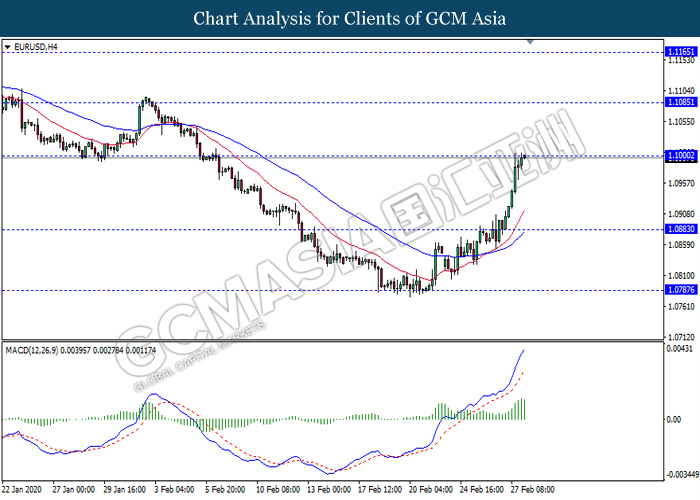Click the black triangle beside EURUSD,H4
Image resolution: width=700 pixels, height=500 pixels.
tap(8, 46)
